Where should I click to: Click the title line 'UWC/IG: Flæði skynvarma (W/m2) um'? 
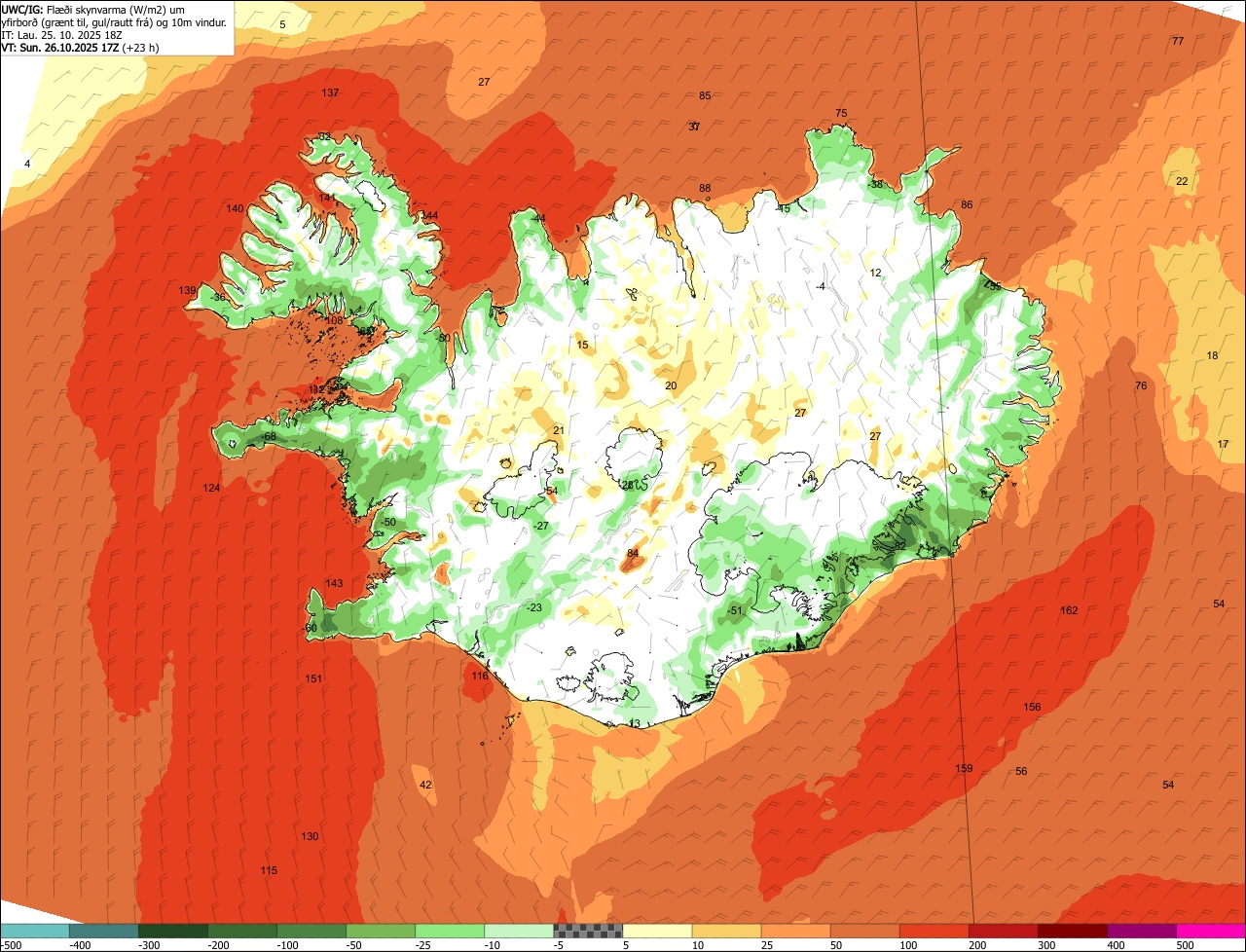click(94, 9)
